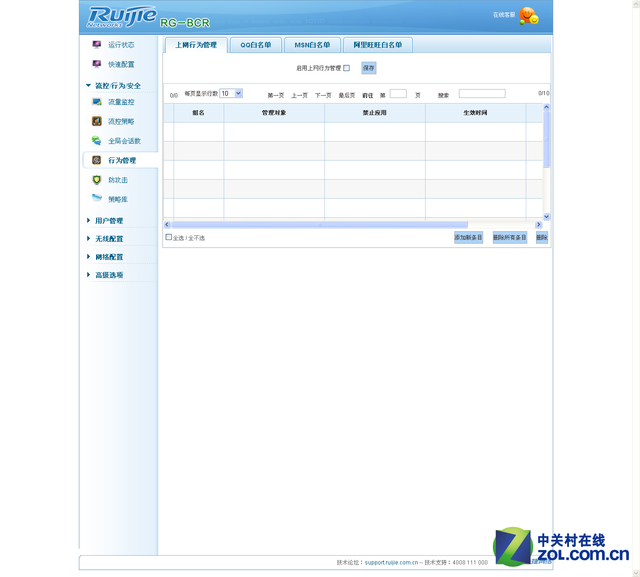Switch to the 上网行为管理 tab

pos(196,45)
